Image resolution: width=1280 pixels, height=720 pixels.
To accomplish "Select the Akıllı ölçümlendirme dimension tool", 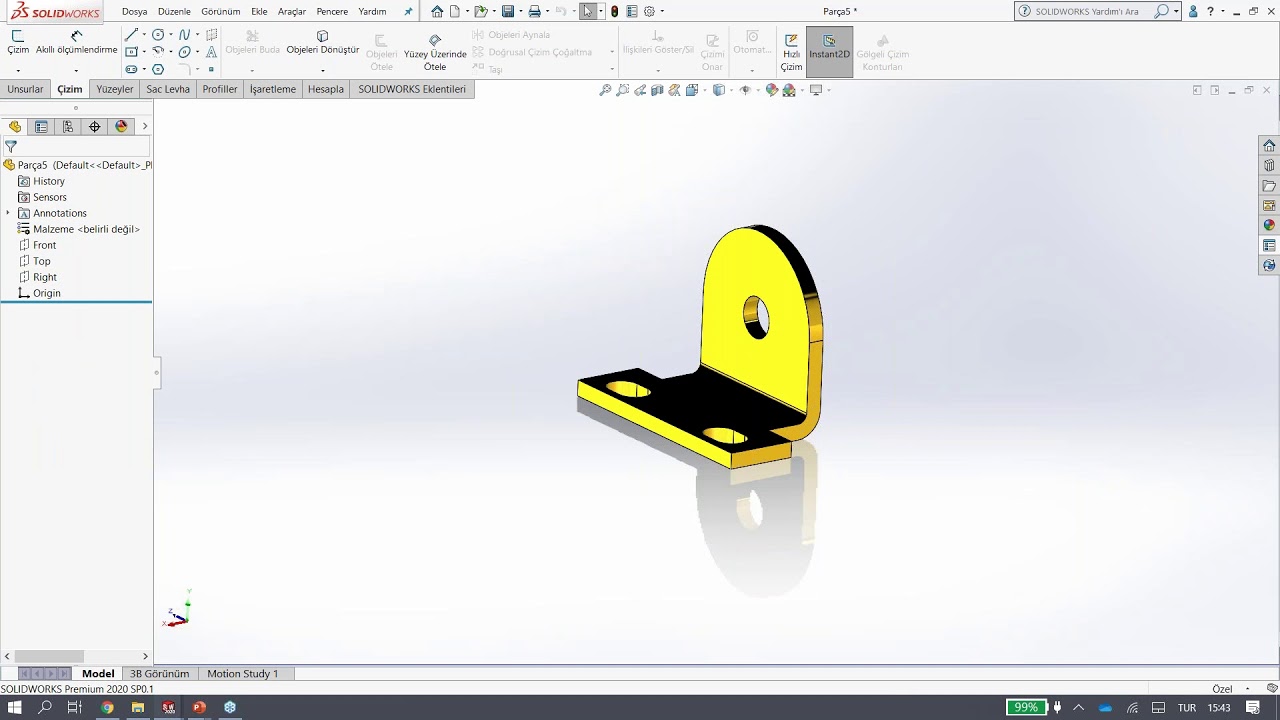I will tap(77, 42).
